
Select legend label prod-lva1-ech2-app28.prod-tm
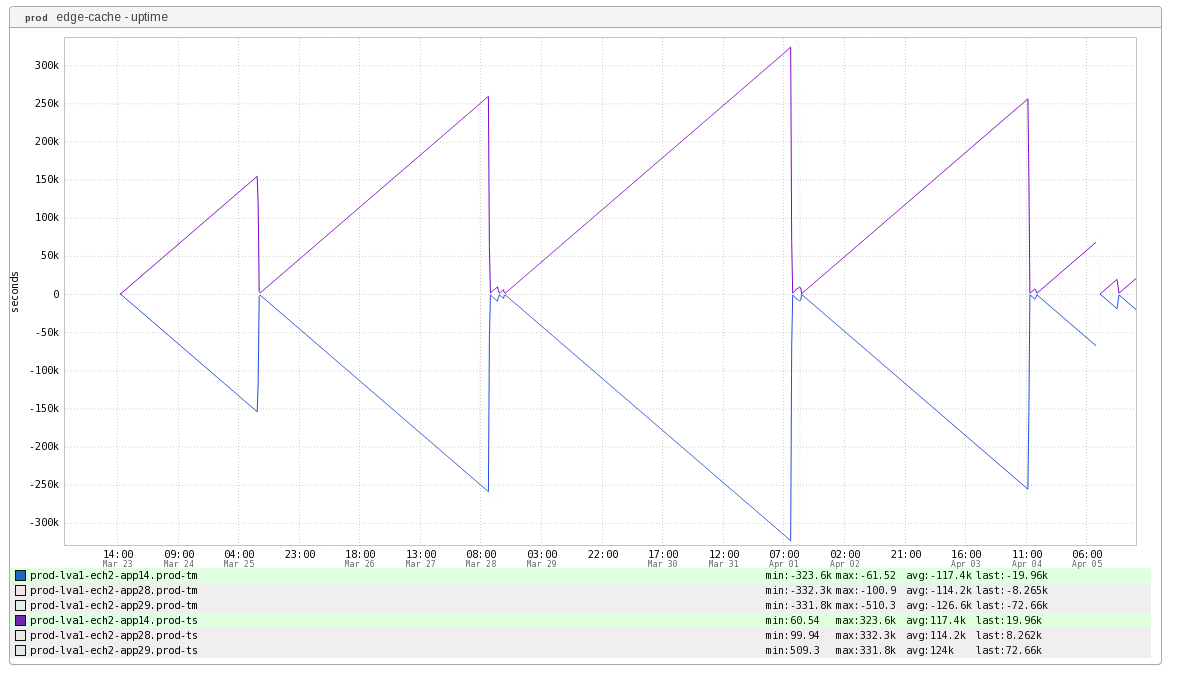113,590
